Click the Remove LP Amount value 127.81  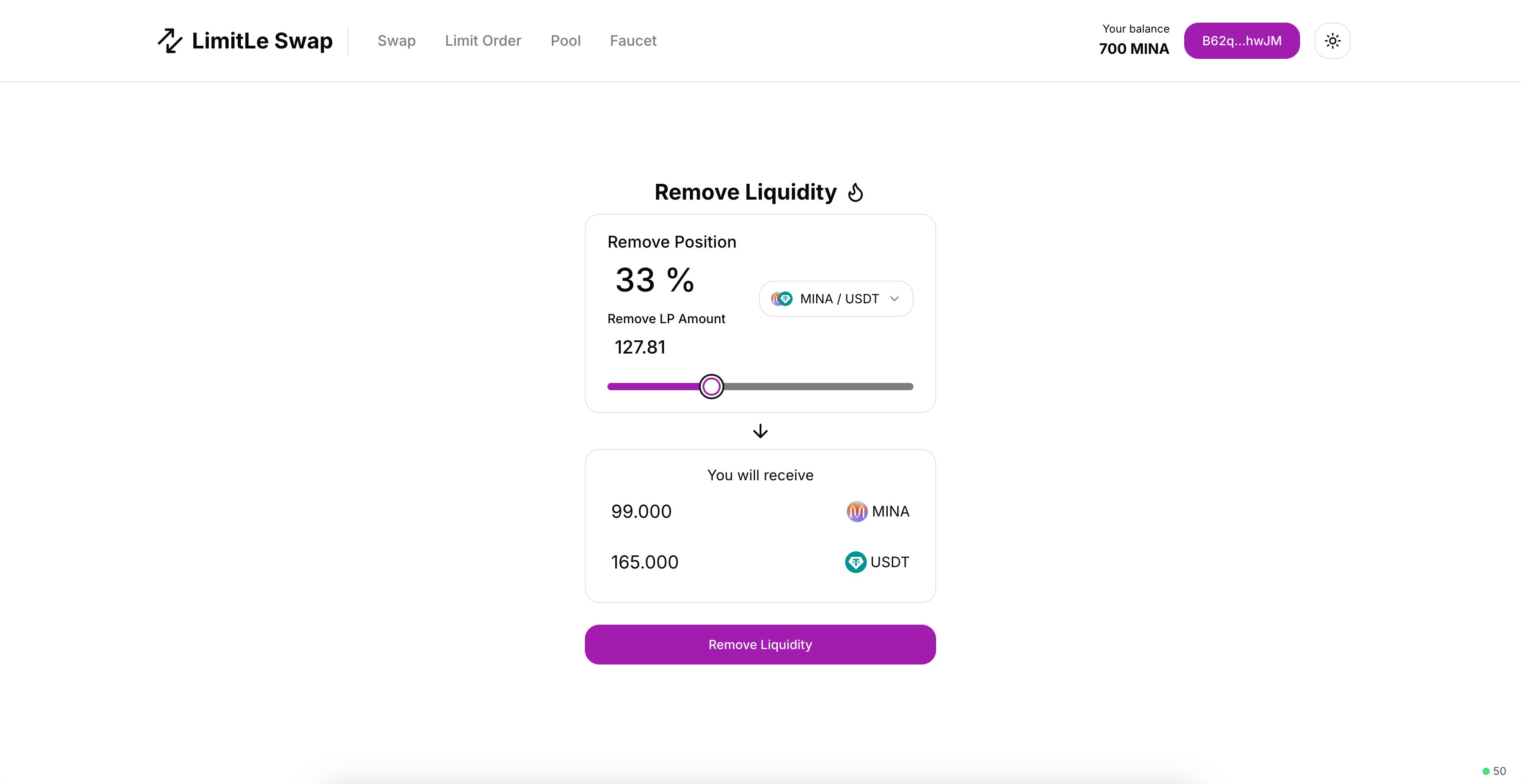(640, 347)
